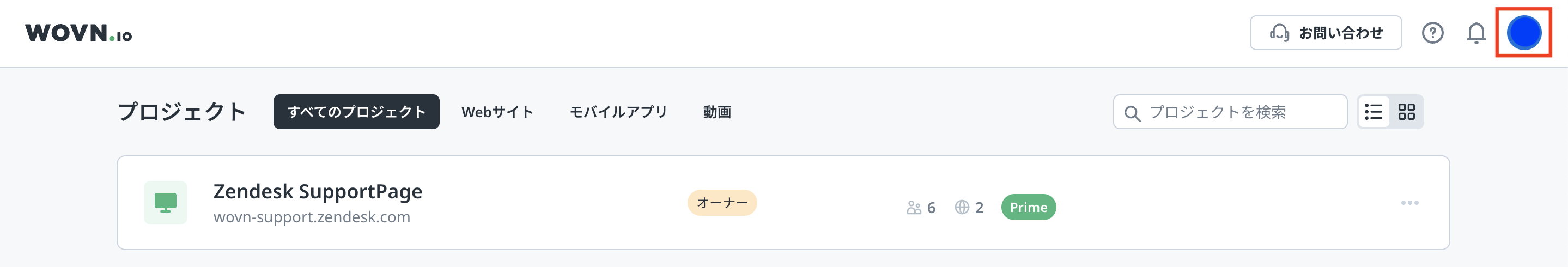This screenshot has width=1568, height=267.
Task: Open the Zendesk SupportPage project
Action: (x=317, y=192)
